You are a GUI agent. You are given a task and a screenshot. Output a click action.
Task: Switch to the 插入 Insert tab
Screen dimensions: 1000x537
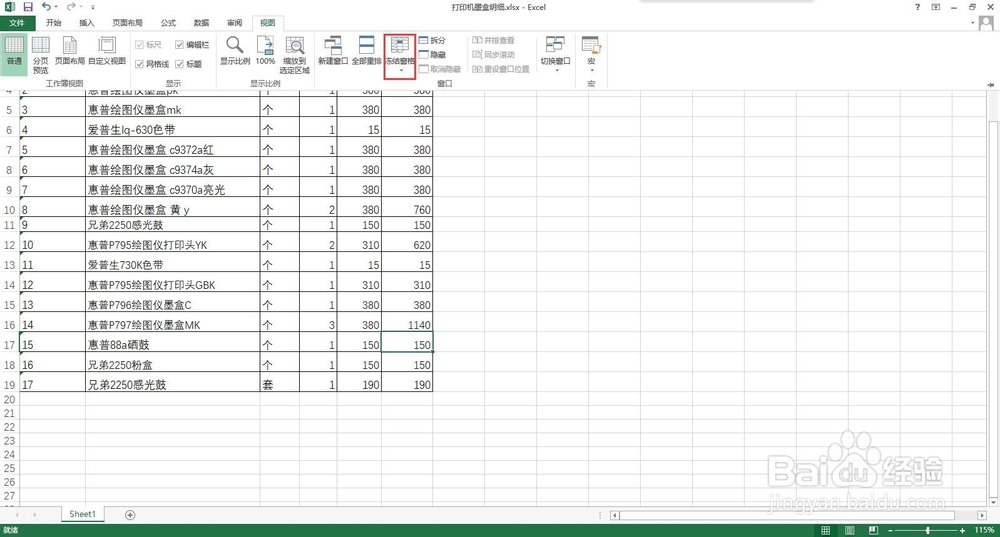coord(87,23)
